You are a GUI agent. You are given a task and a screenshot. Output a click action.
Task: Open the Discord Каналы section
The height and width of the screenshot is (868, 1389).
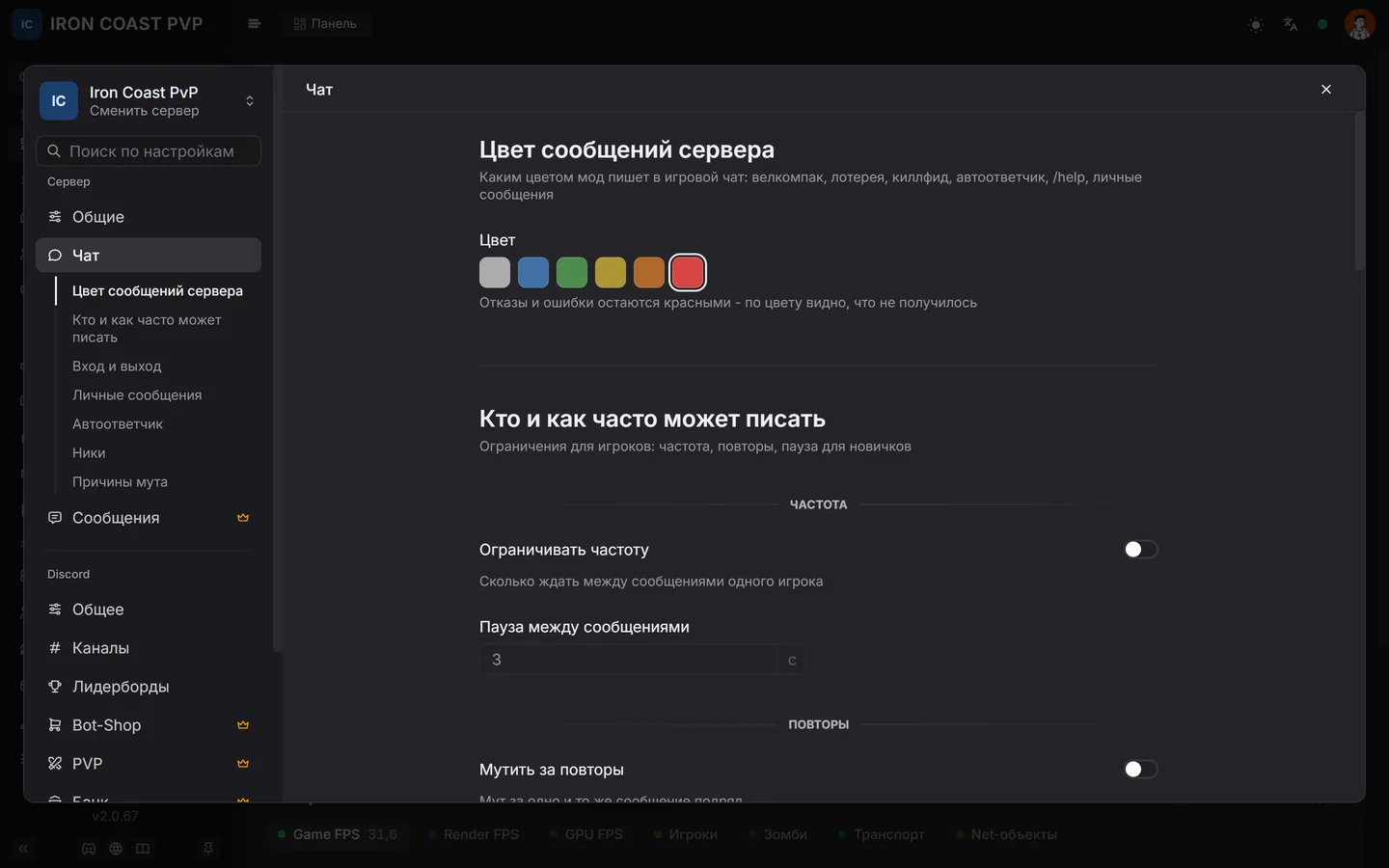pyautogui.click(x=149, y=648)
